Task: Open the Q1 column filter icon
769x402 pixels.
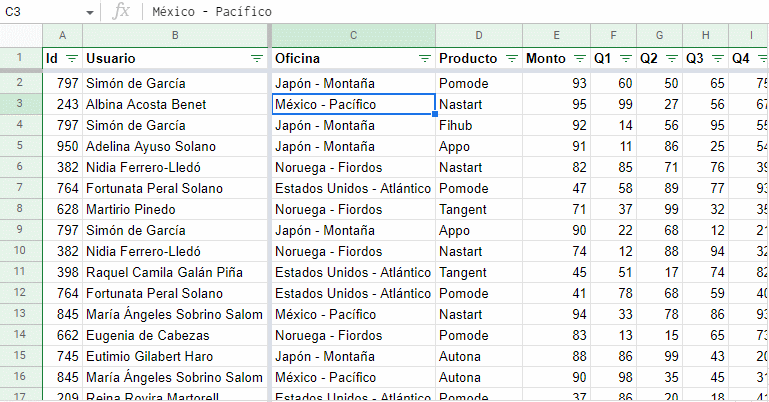Action: tap(626, 59)
